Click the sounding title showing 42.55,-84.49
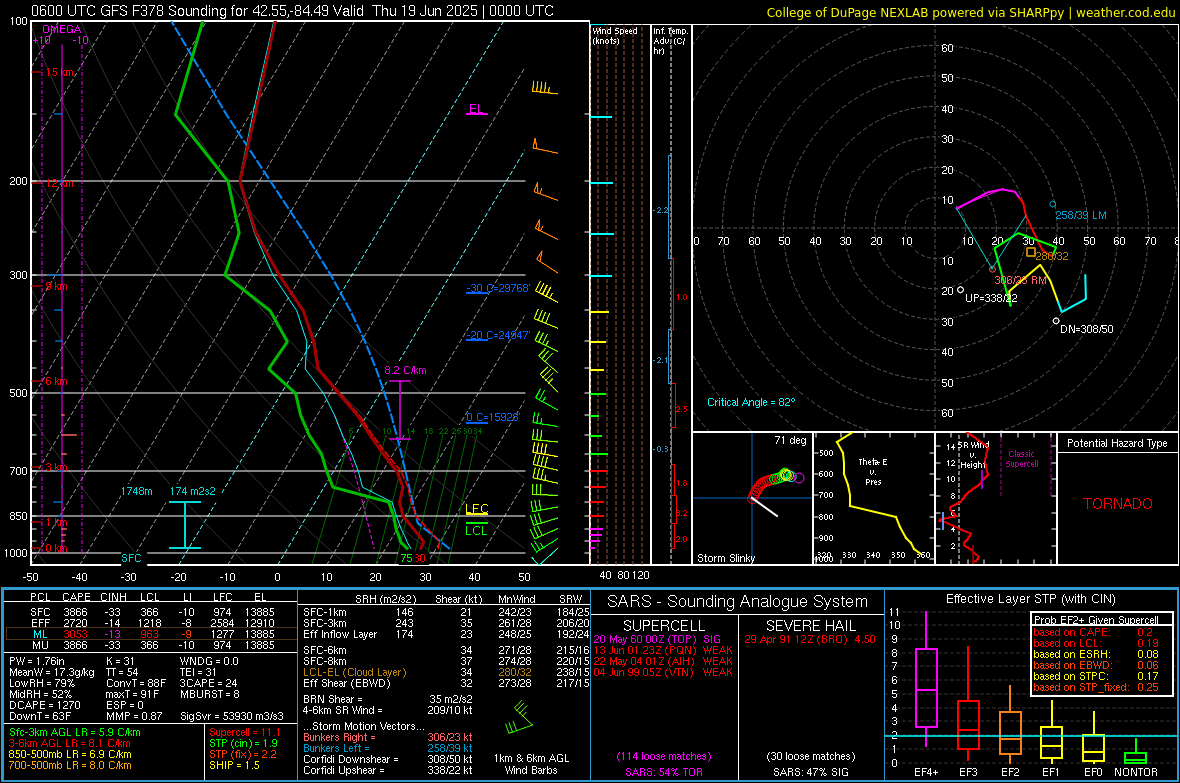Image resolution: width=1180 pixels, height=783 pixels. pyautogui.click(x=293, y=11)
